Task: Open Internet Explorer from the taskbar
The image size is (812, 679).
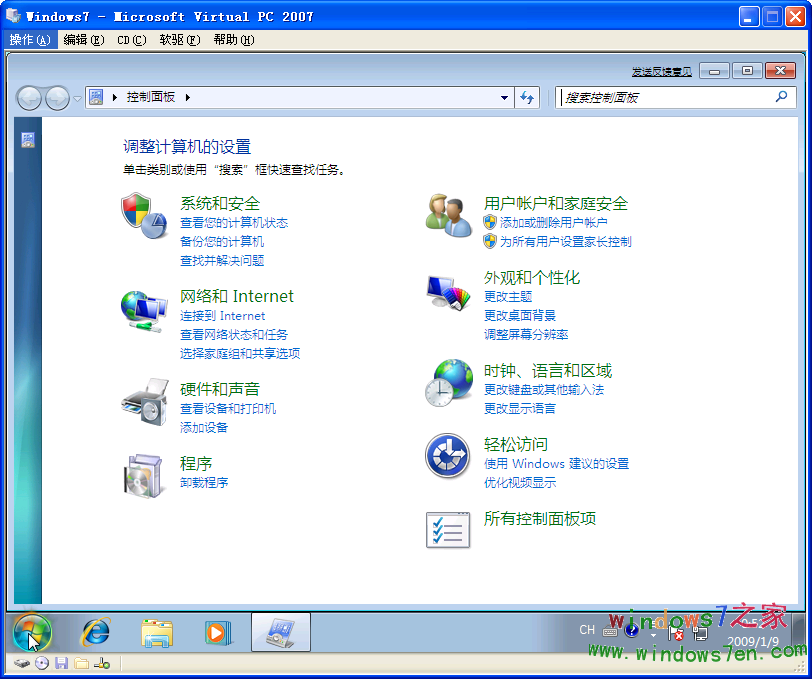Action: coord(96,632)
